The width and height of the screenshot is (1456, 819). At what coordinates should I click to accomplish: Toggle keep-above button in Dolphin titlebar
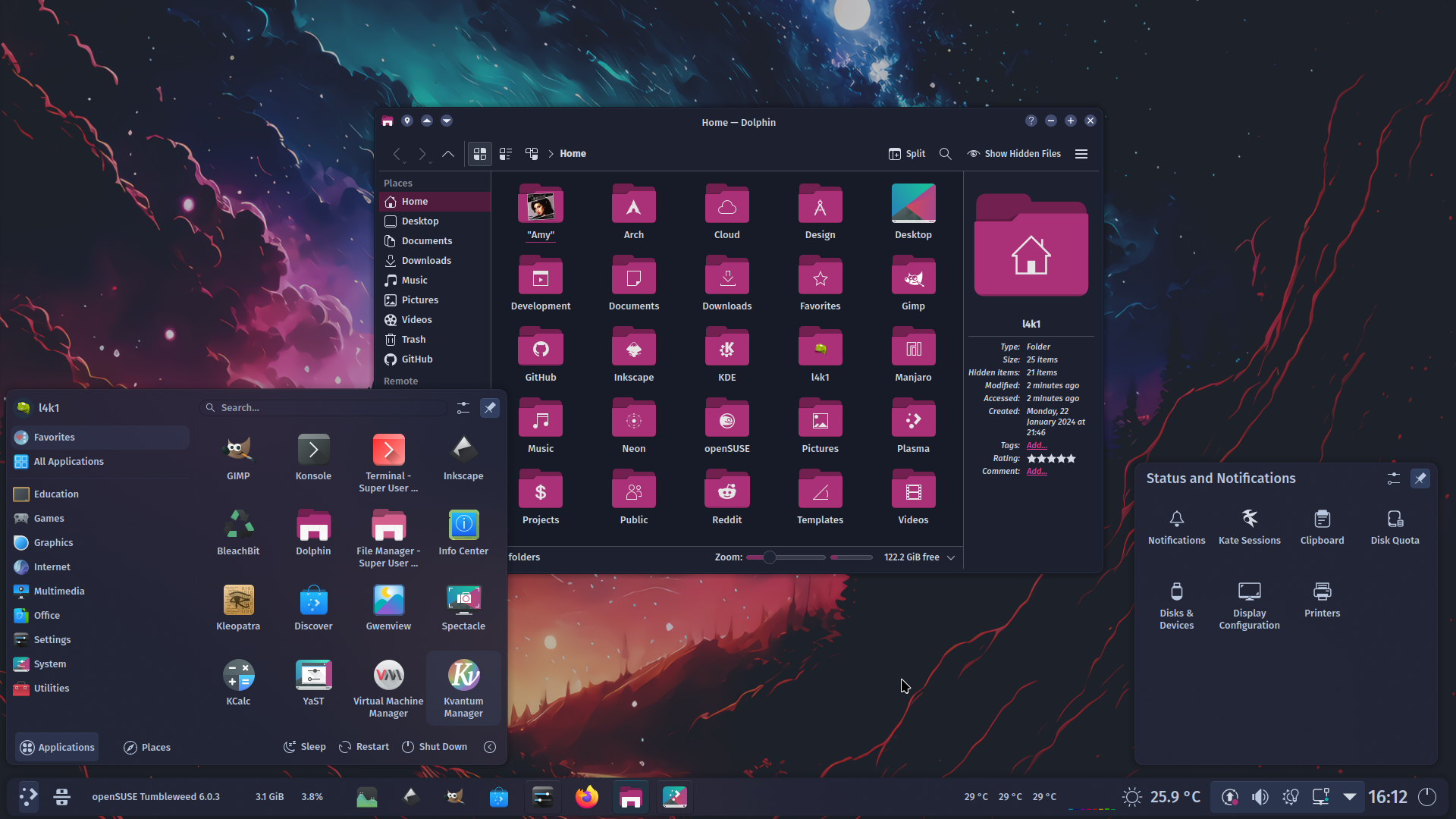pos(427,121)
